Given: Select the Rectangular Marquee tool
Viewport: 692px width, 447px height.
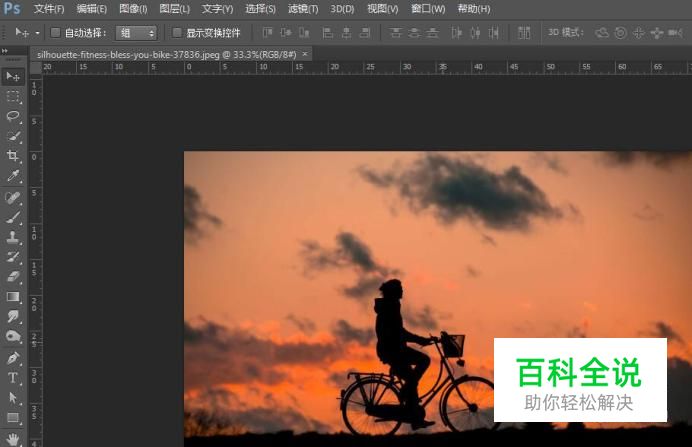Looking at the screenshot, I should tap(13, 97).
